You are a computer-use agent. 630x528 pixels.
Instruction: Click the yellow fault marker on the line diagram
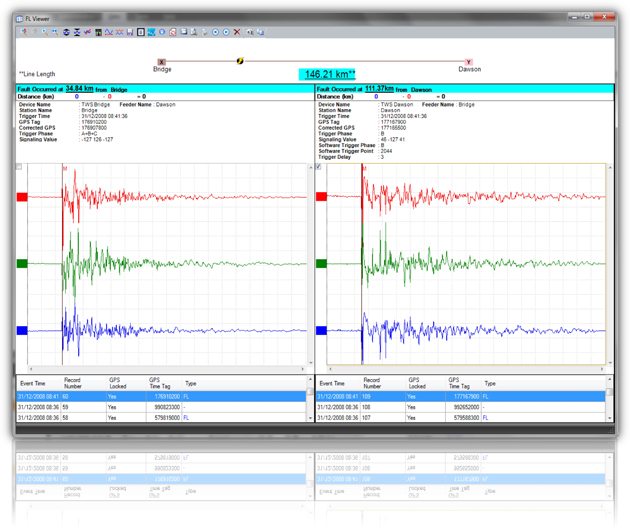(240, 61)
